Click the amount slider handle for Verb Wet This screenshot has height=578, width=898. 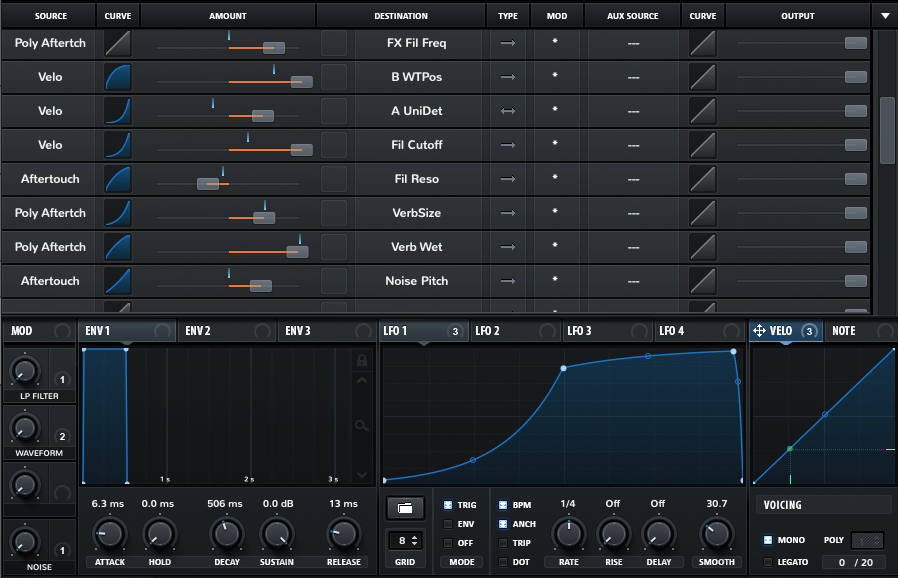coord(297,252)
